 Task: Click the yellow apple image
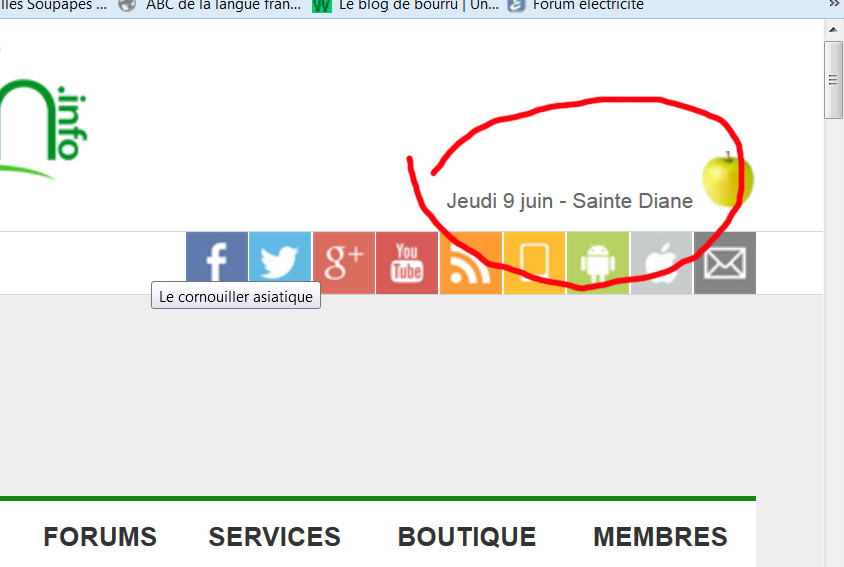pyautogui.click(x=727, y=179)
